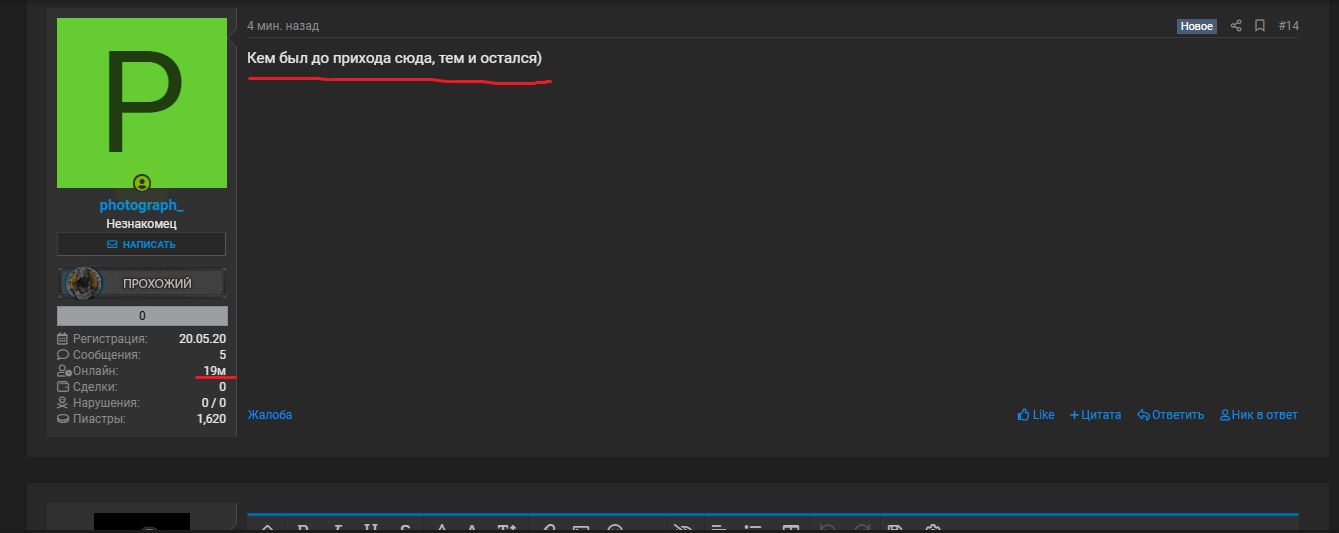Reply to post using Ответить
Image resolution: width=1339 pixels, height=533 pixels.
click(1171, 415)
